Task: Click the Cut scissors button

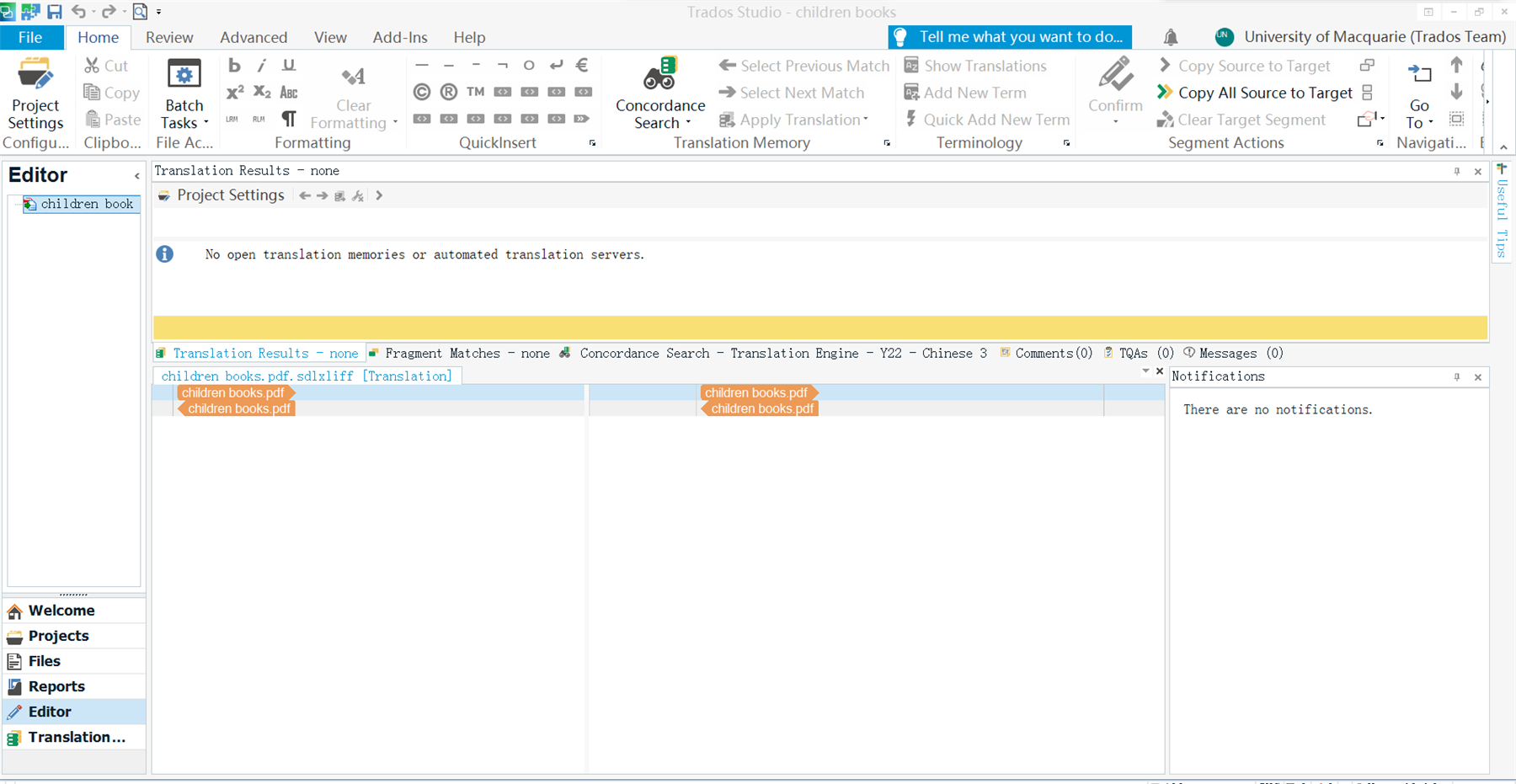Action: click(106, 66)
